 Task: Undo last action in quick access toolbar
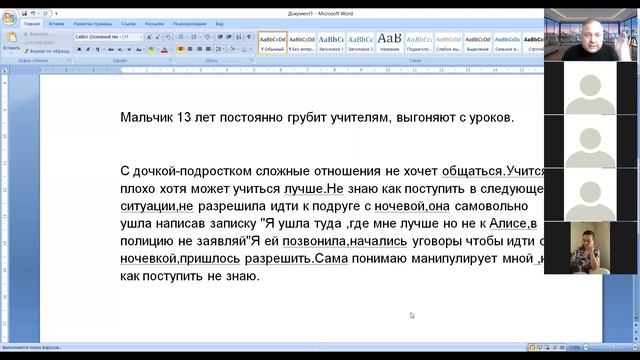(x=33, y=13)
